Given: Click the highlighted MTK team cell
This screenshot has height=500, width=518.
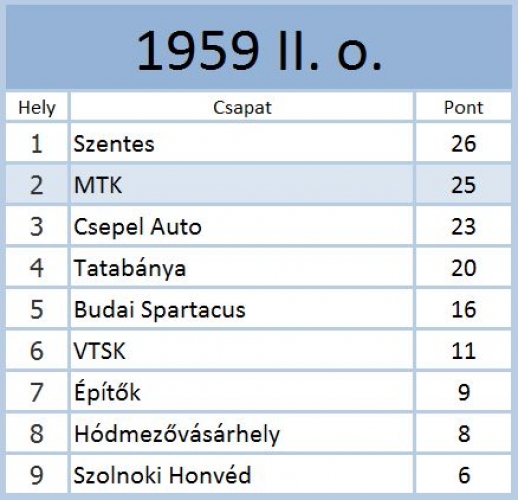Looking at the screenshot, I should 242,184.
